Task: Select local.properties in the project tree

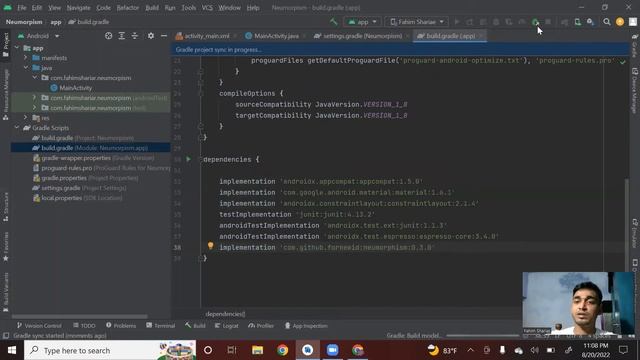Action: coord(78,198)
